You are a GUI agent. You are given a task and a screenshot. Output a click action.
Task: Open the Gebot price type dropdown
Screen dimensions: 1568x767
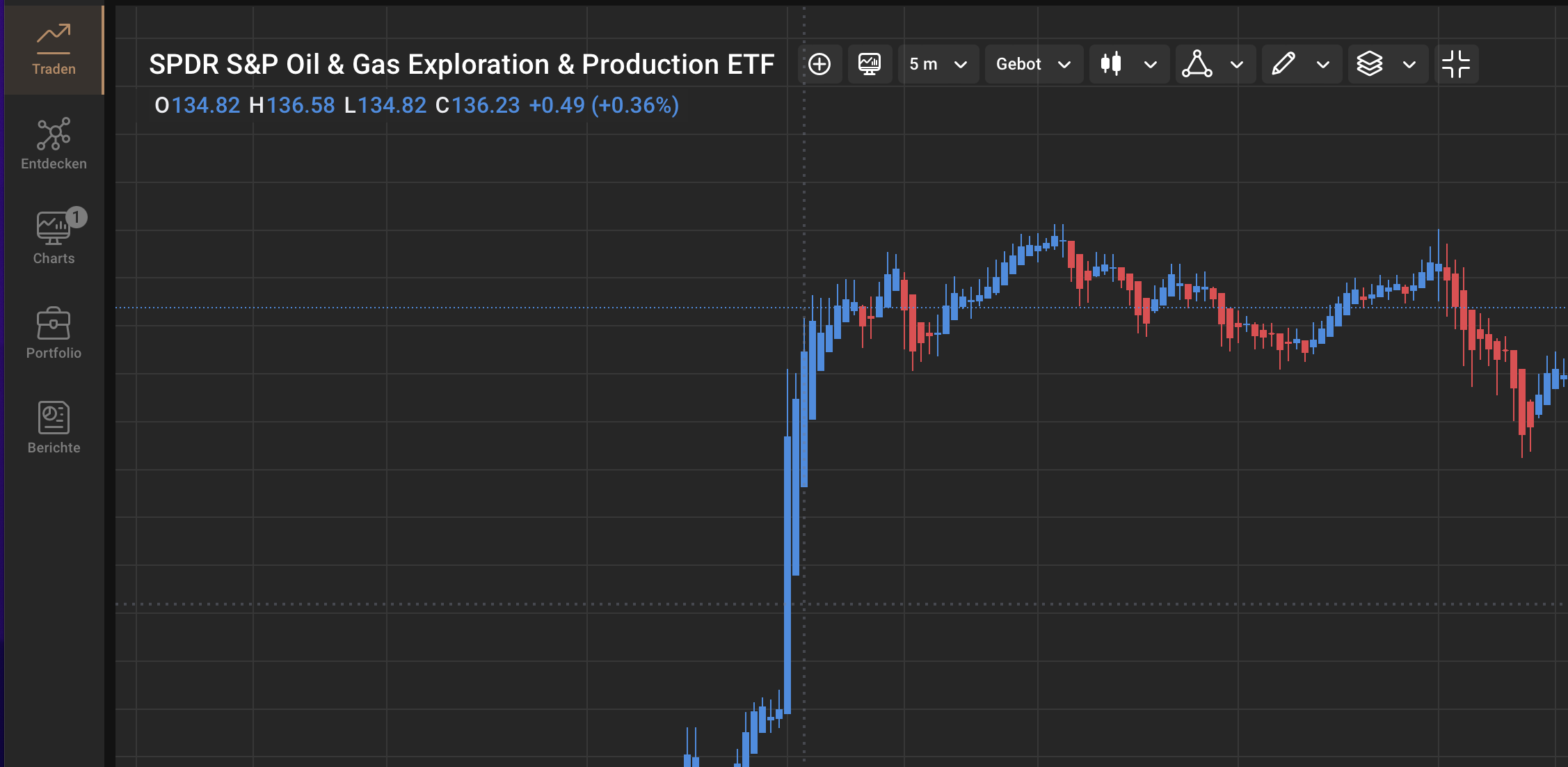1034,64
